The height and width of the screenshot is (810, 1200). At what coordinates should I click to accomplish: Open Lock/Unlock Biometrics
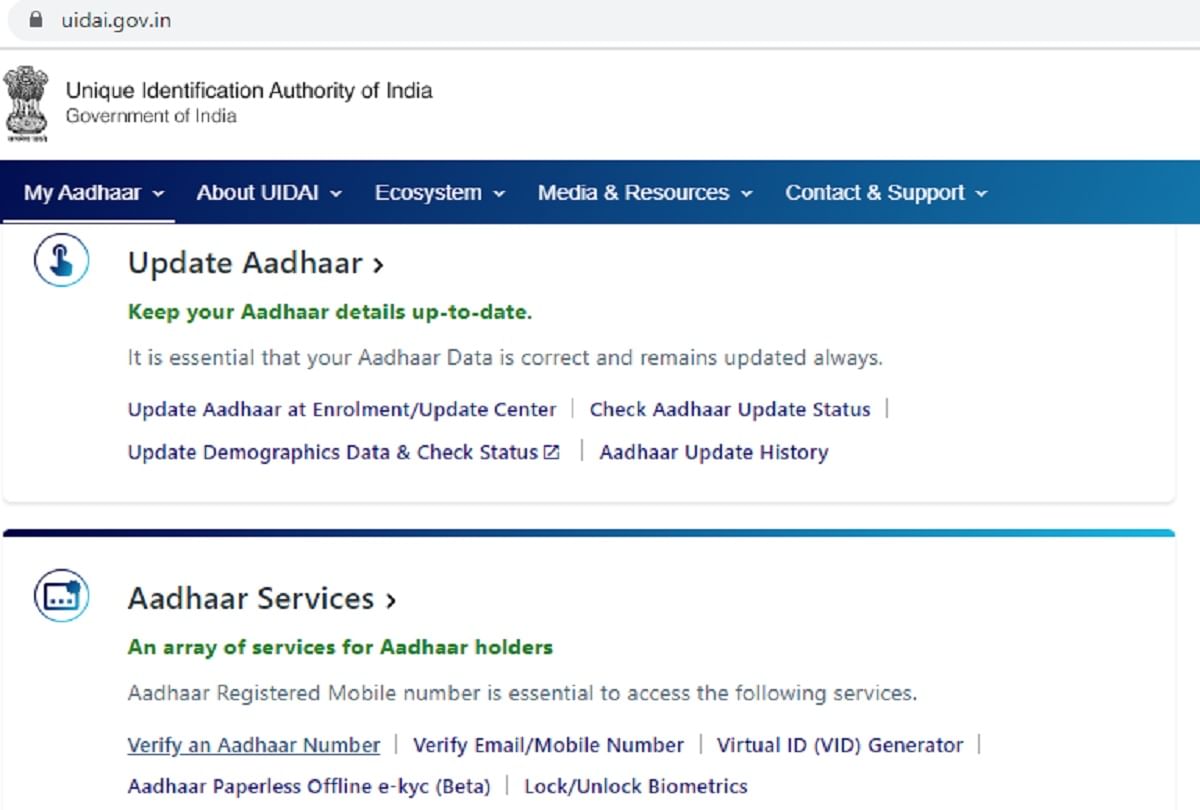(x=636, y=786)
